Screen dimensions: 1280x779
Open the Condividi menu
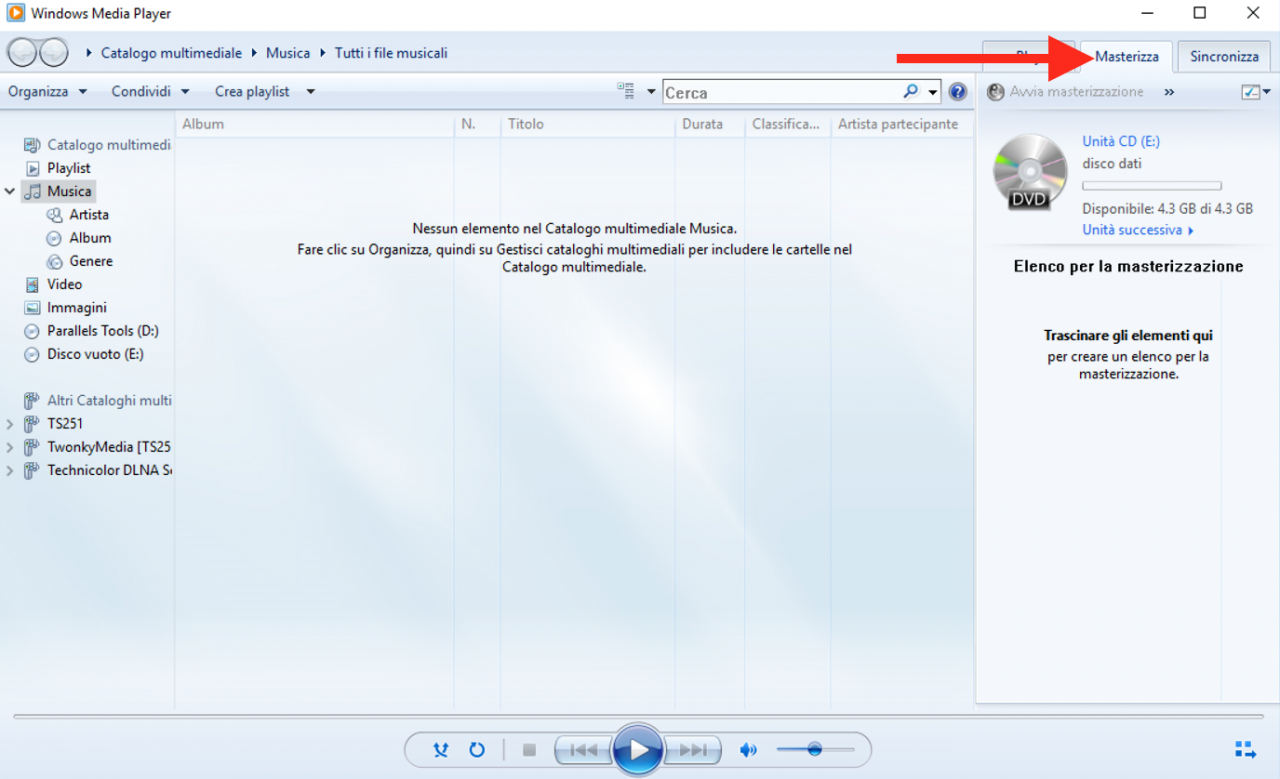150,91
